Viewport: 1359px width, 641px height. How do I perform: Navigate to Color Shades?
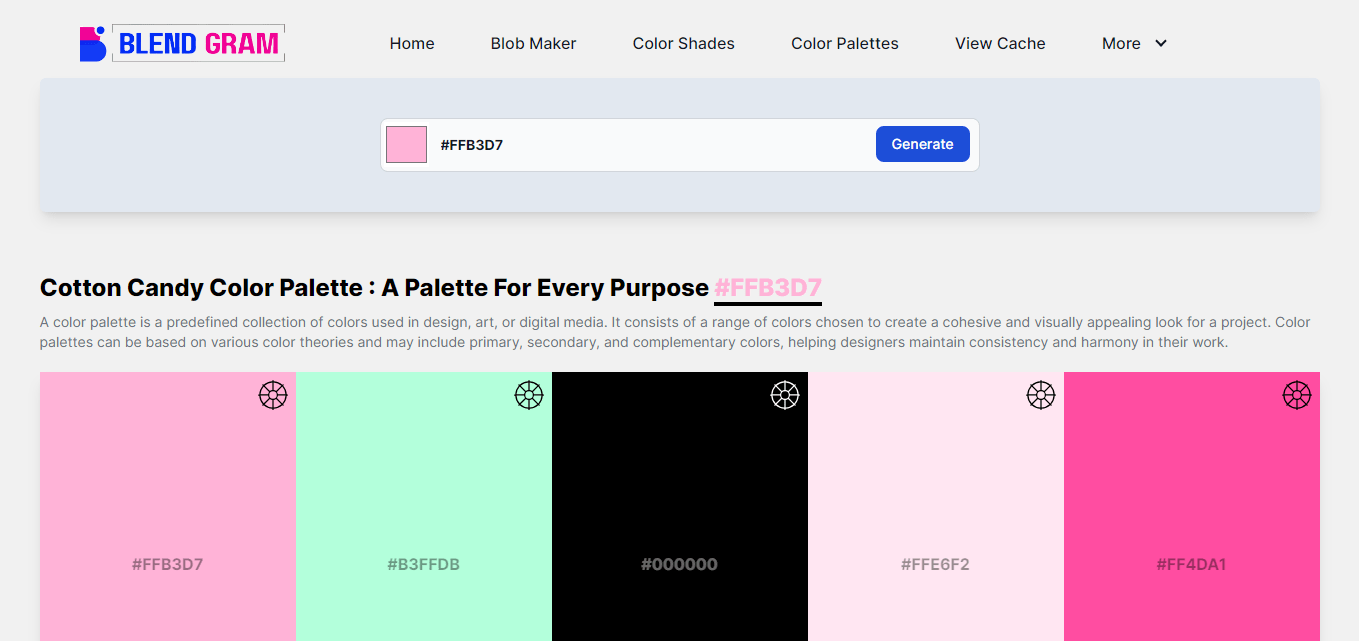coord(683,43)
